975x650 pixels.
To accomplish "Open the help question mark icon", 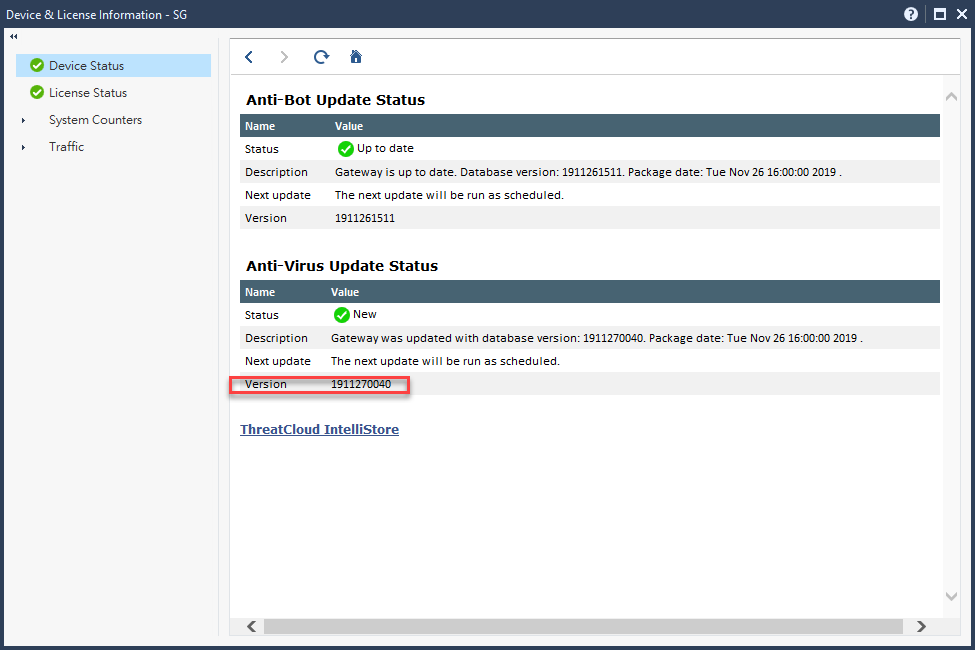I will (910, 14).
